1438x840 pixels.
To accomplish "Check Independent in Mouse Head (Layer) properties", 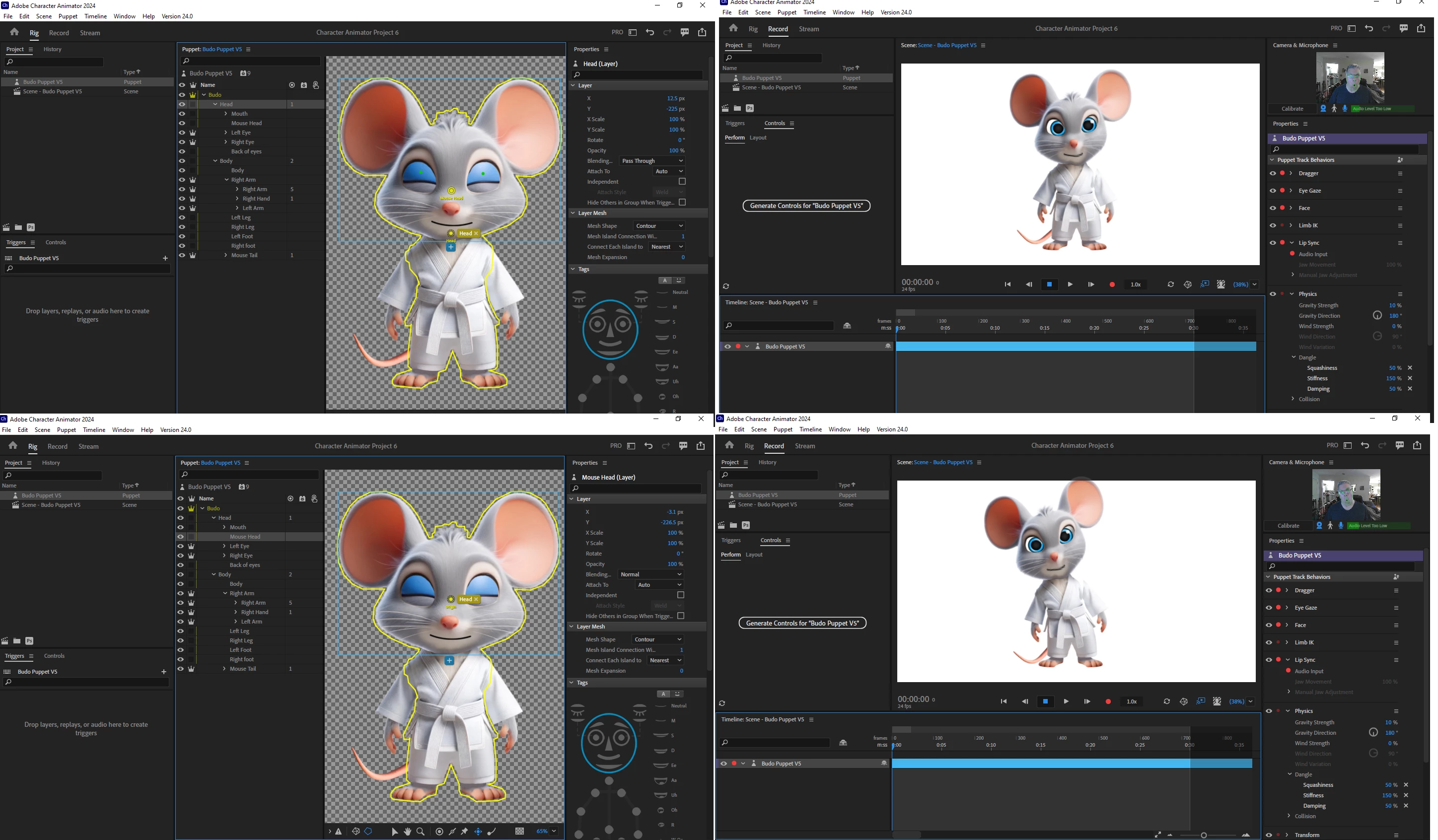I will [680, 595].
